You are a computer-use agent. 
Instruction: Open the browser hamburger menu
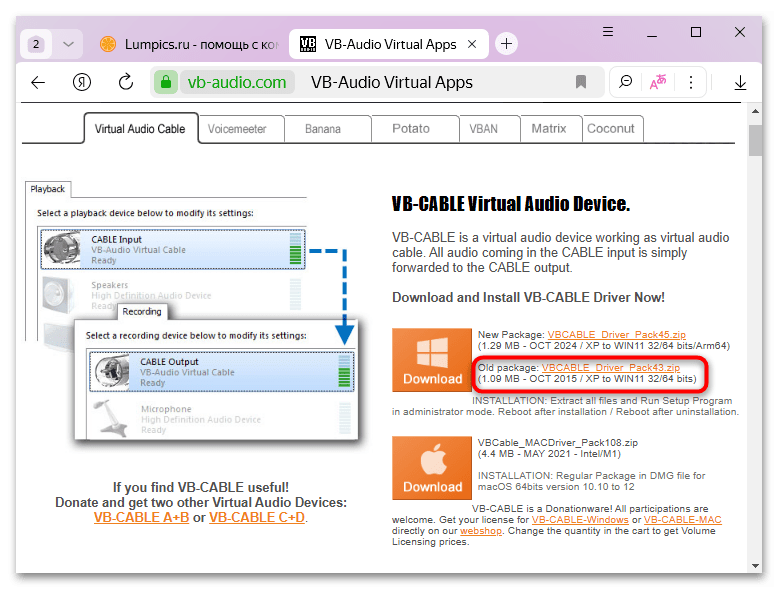coord(608,32)
